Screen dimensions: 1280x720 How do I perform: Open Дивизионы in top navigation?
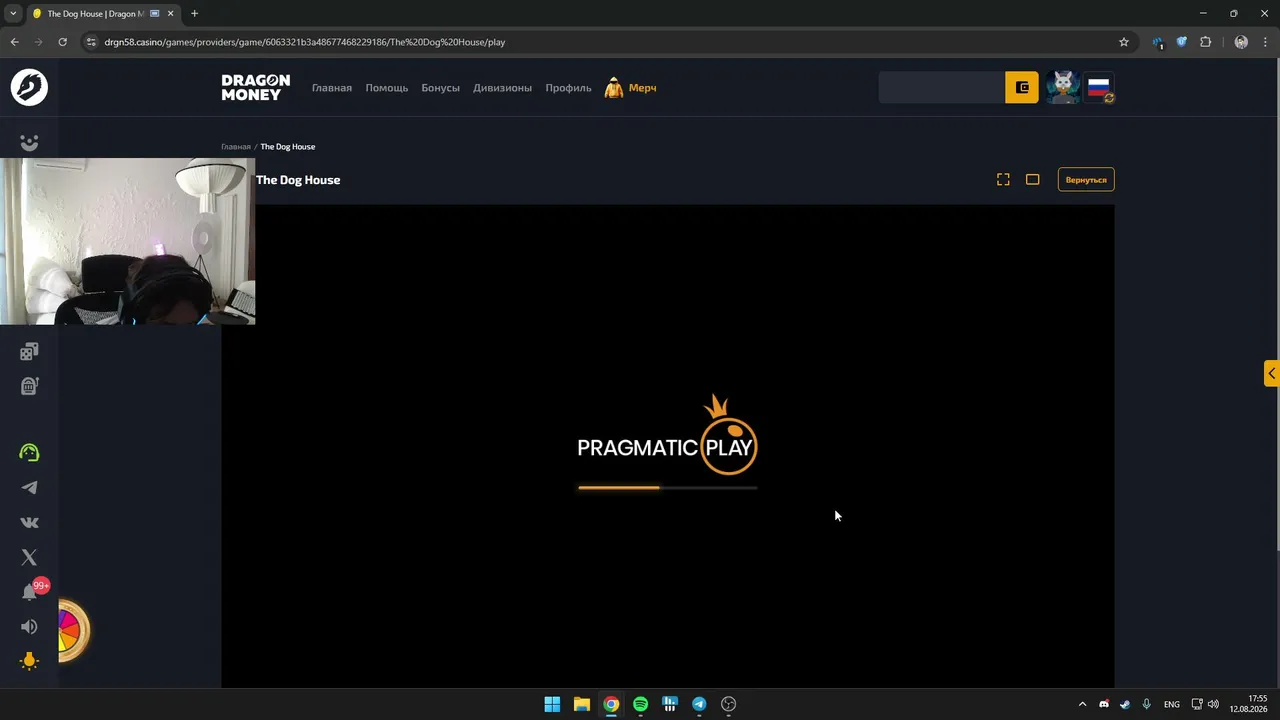pos(503,88)
